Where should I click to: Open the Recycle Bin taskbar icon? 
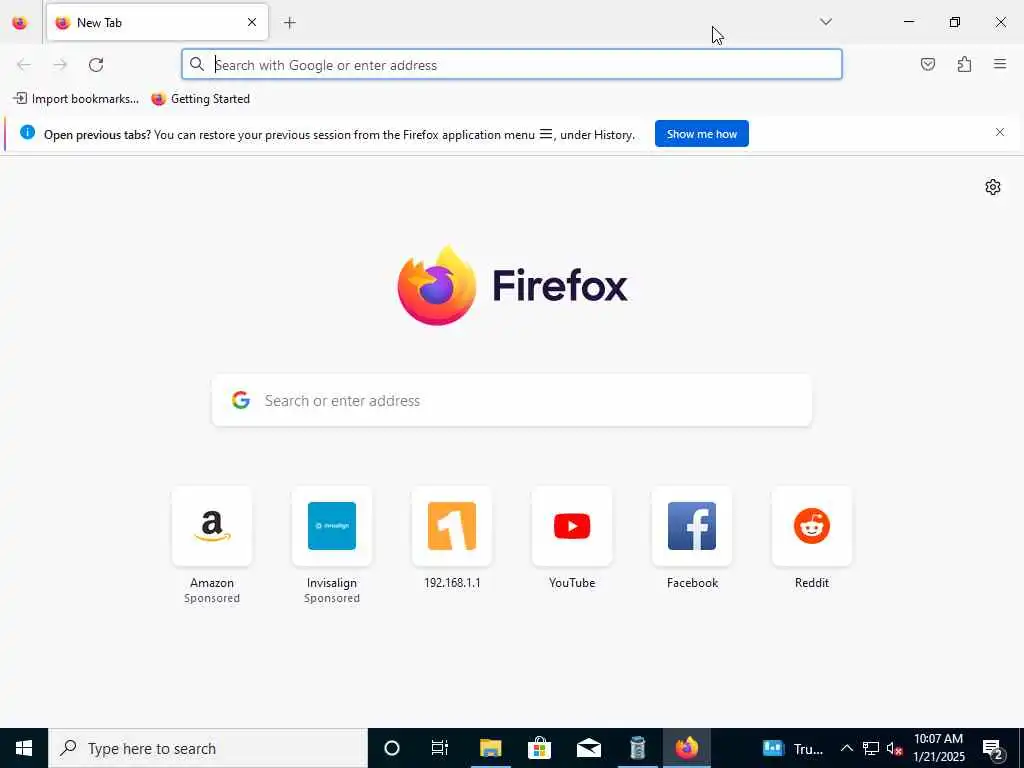637,748
